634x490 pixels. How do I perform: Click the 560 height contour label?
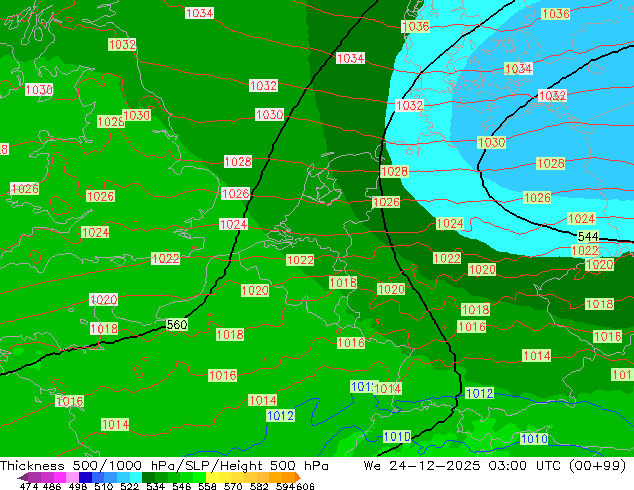tap(177, 325)
